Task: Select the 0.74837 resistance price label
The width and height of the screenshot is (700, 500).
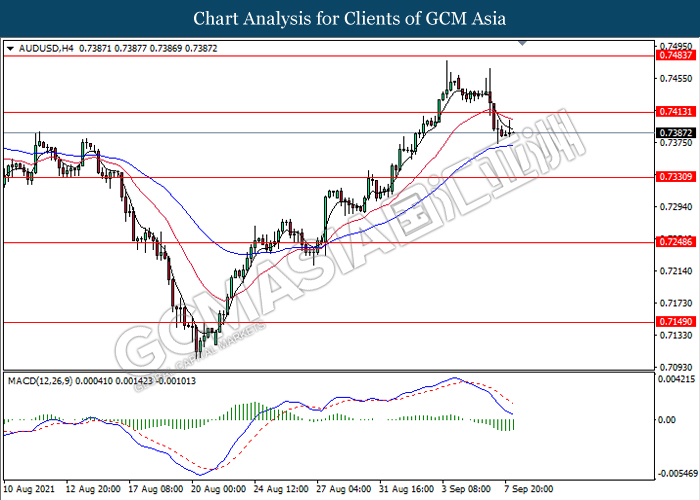Action: (676, 55)
